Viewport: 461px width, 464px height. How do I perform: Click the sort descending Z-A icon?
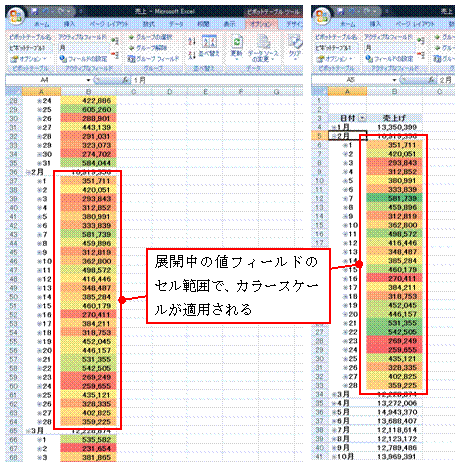coord(192,55)
